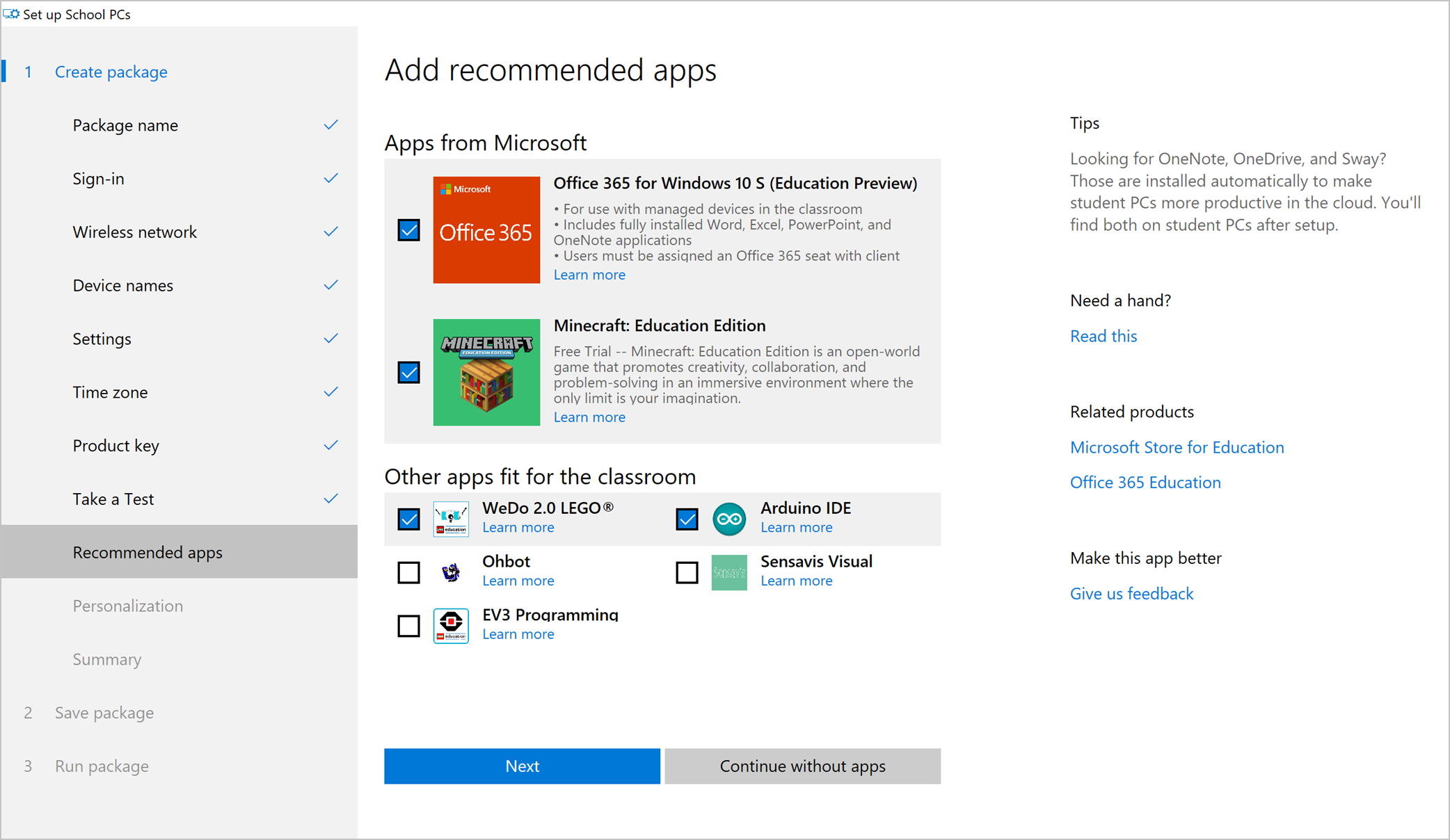Click the Office 365 app tile icon
Image resolution: width=1450 pixels, height=840 pixels.
pos(486,230)
